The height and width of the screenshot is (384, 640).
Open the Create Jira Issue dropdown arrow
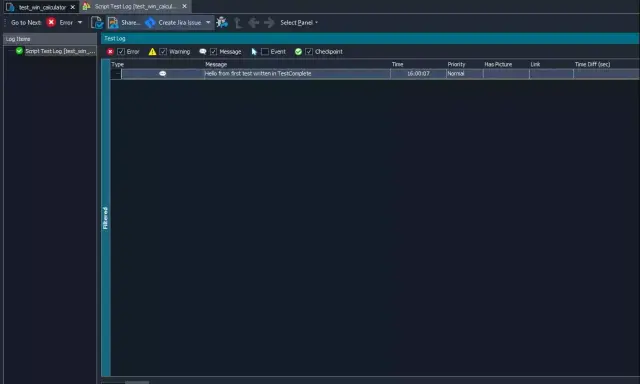(x=208, y=22)
